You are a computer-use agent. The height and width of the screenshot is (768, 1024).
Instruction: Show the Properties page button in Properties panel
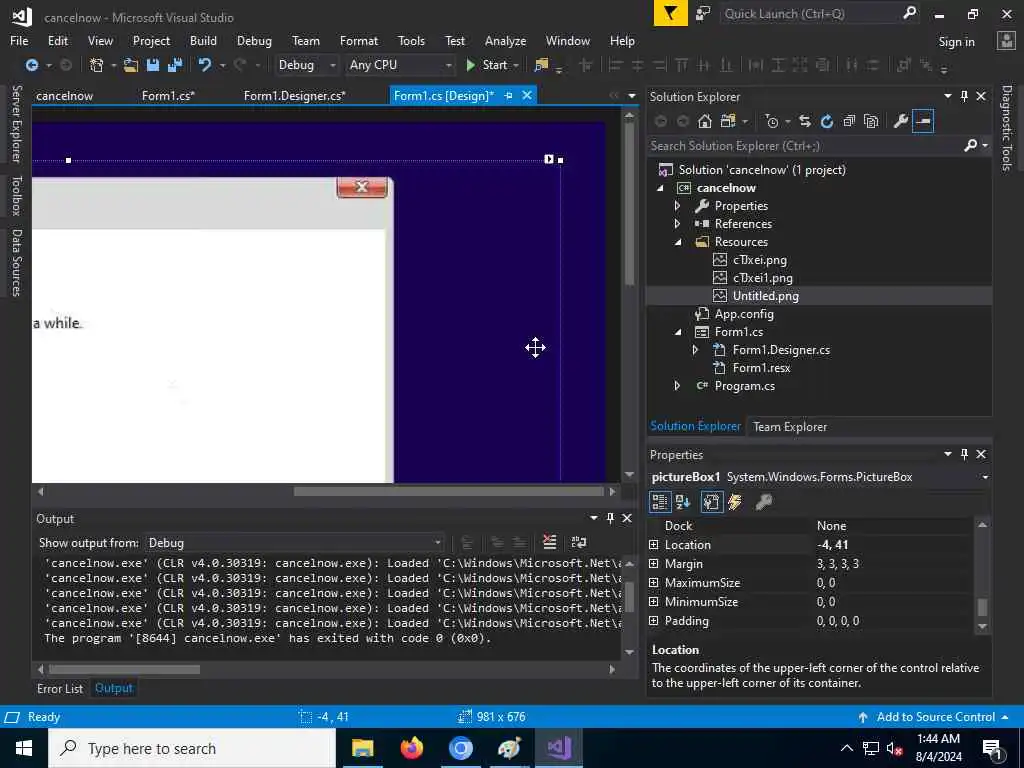(712, 502)
